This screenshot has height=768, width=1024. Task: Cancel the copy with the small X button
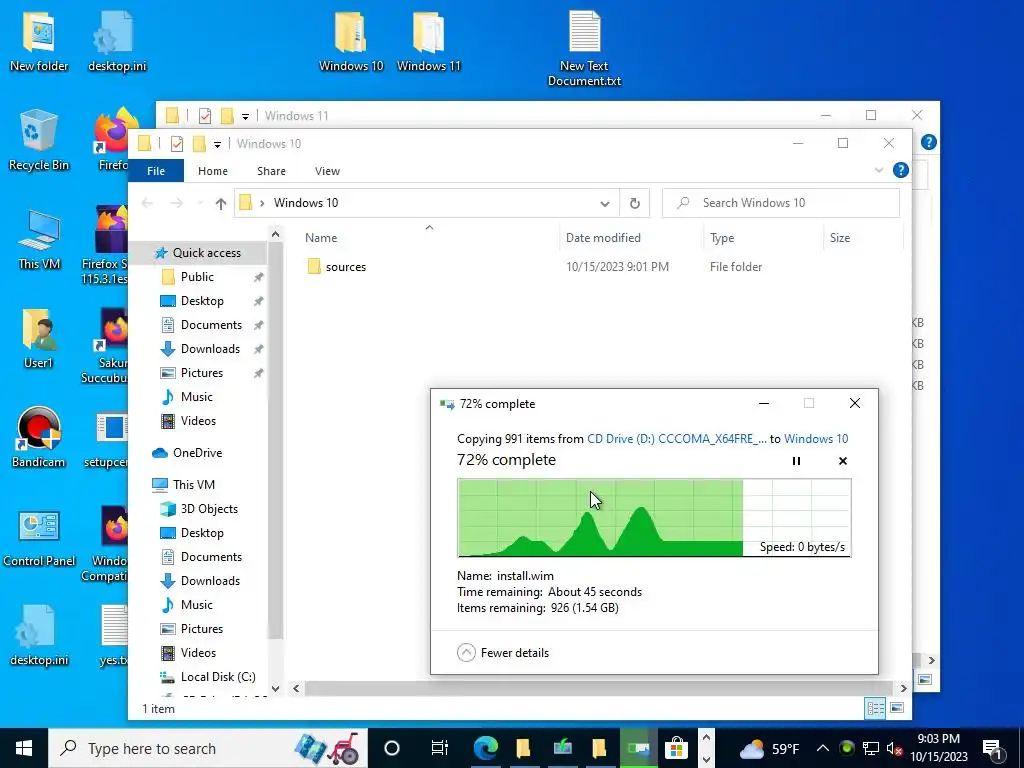[842, 461]
